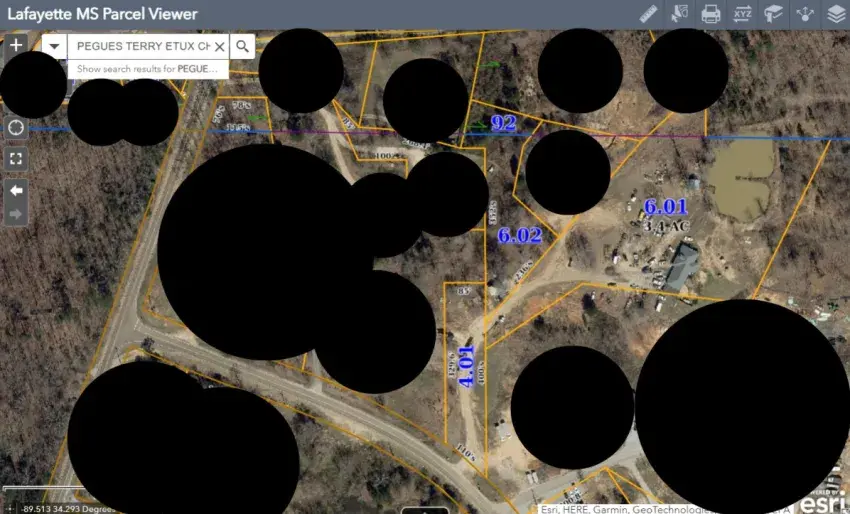Click parcel label 4.01 on the map
Screen dimensions: 850x514
pos(463,369)
